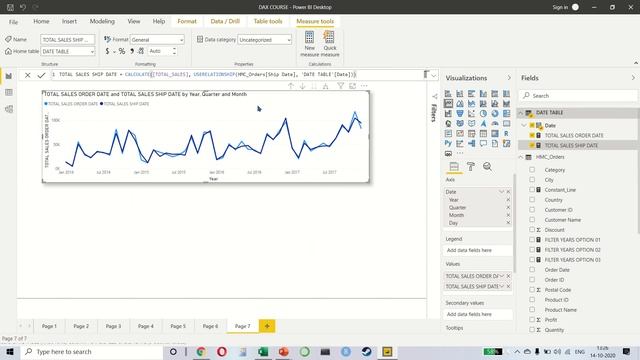Remove TOTAL SALES SHIP DATE from Values
Screen dimensions: 640x360
(508, 287)
